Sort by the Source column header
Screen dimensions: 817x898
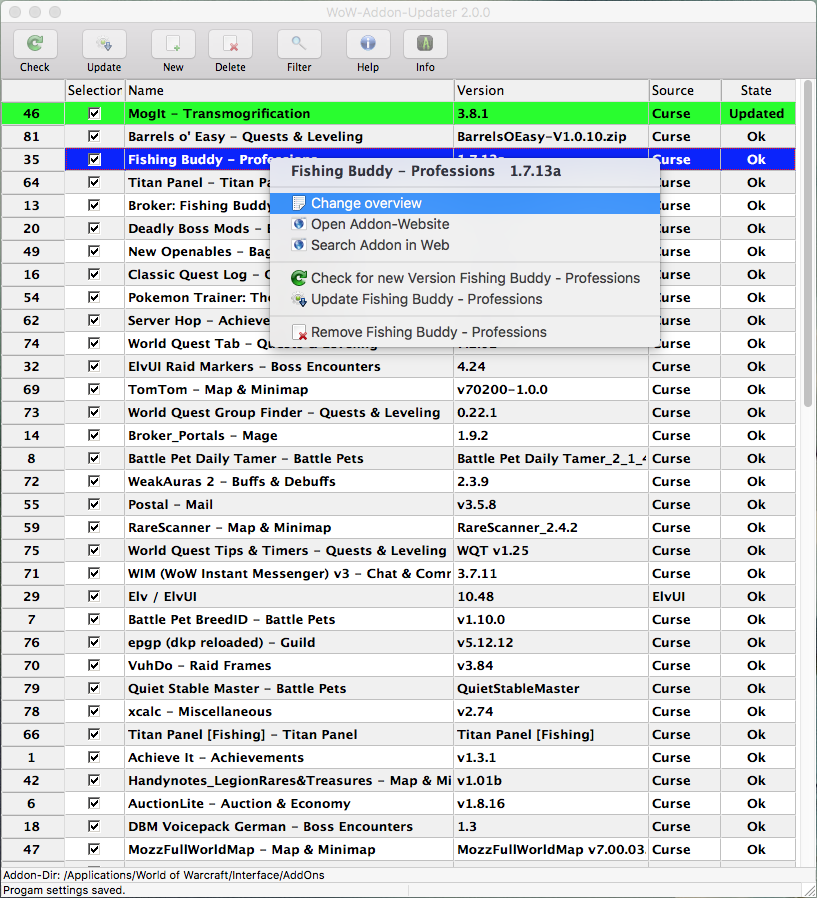pos(685,90)
